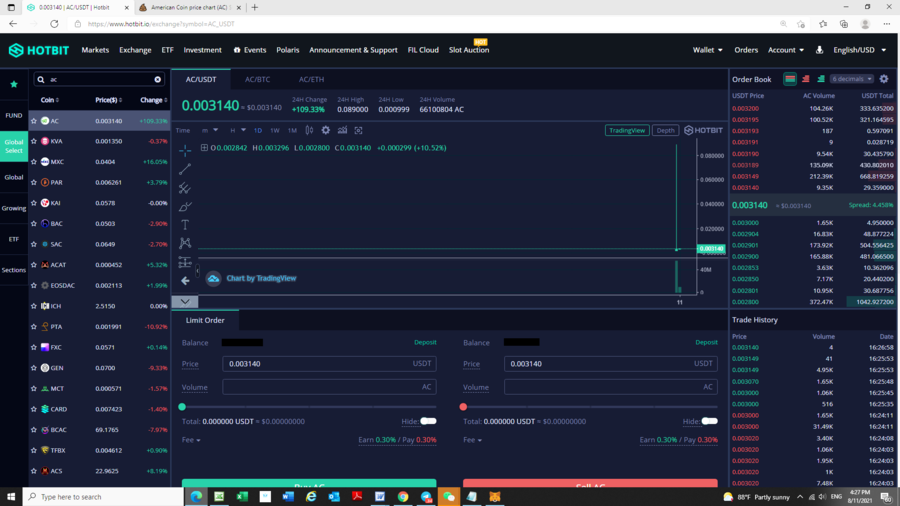Click the candlestick chart style icon
Image resolution: width=900 pixels, height=506 pixels.
point(309,130)
